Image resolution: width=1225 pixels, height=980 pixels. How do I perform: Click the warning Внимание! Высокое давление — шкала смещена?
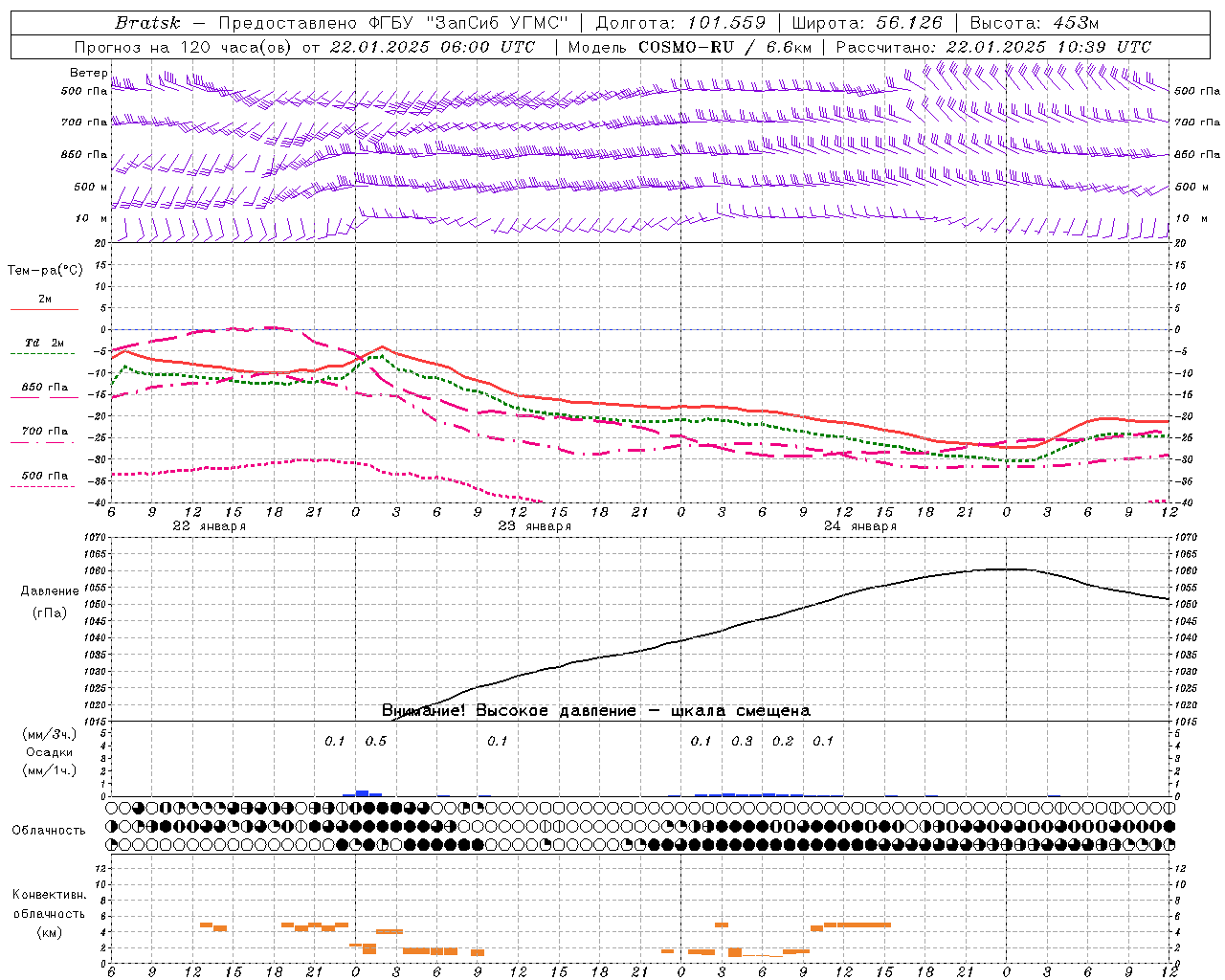[595, 711]
